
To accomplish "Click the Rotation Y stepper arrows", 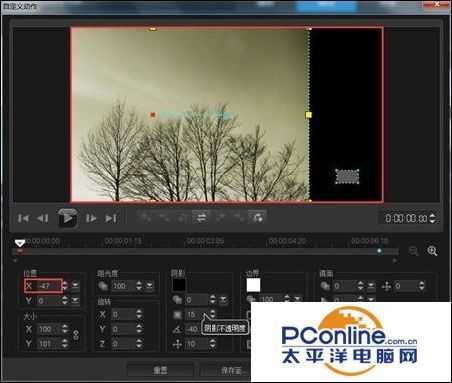I will coord(139,329).
